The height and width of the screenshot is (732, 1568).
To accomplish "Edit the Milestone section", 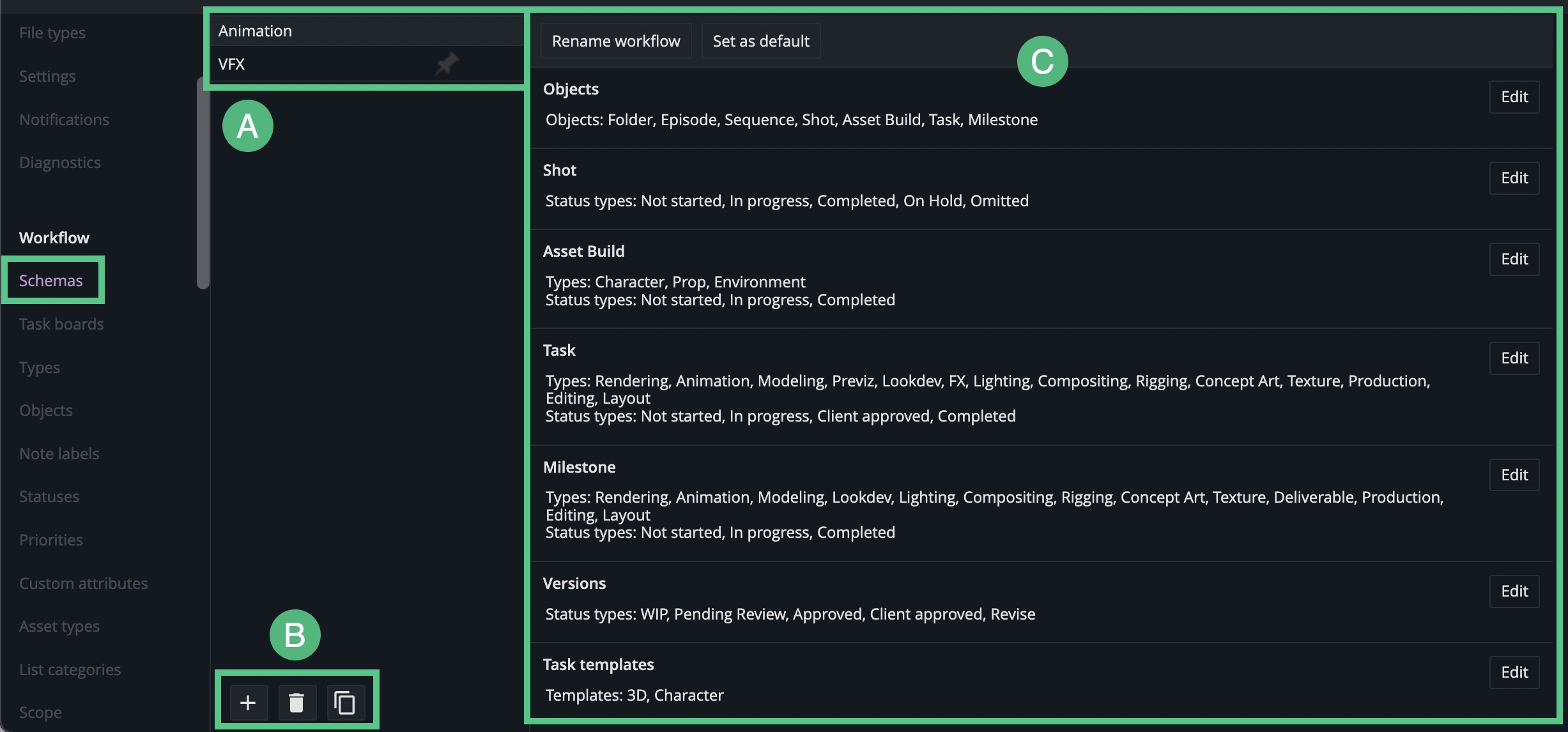I will pos(1514,475).
